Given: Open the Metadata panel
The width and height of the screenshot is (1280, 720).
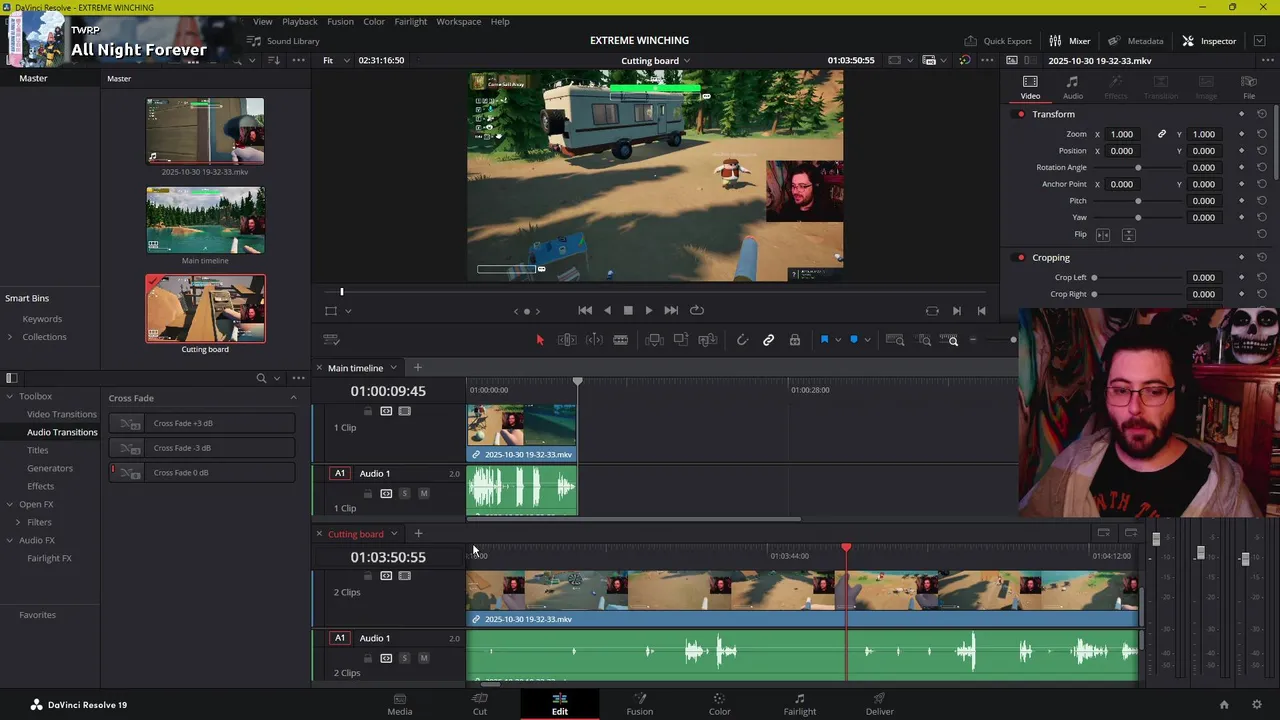Looking at the screenshot, I should point(1135,41).
